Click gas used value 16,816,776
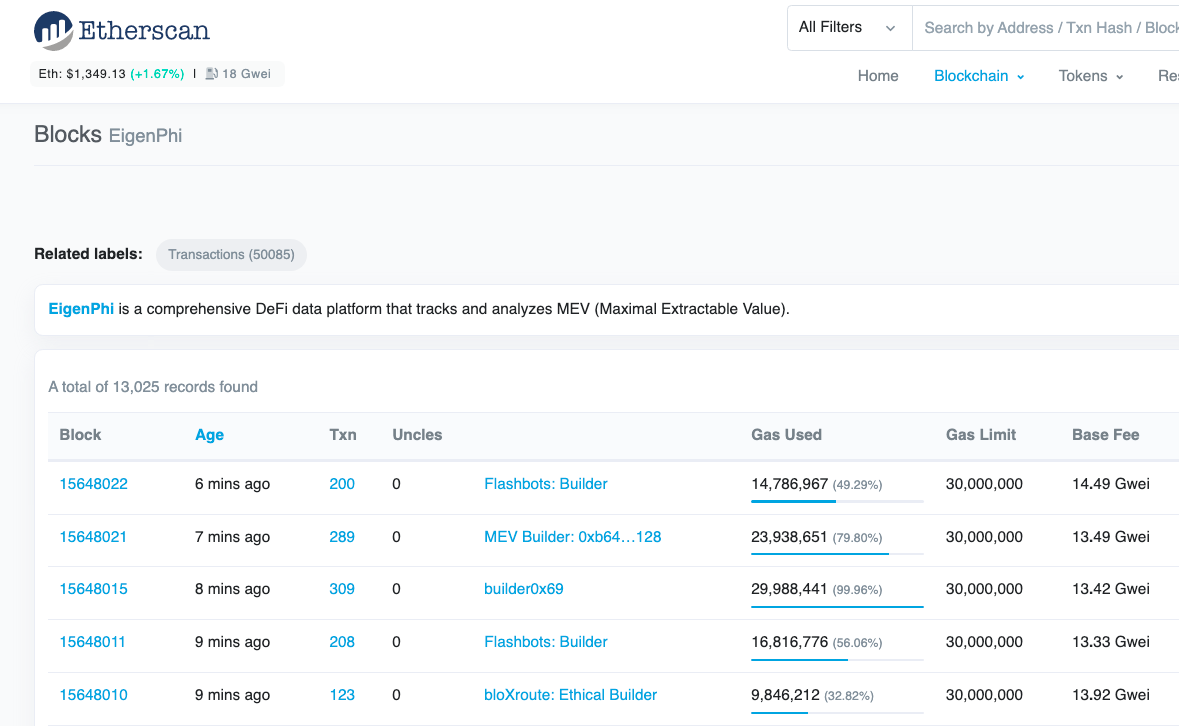Screen dimensions: 1179x726 (x=790, y=642)
